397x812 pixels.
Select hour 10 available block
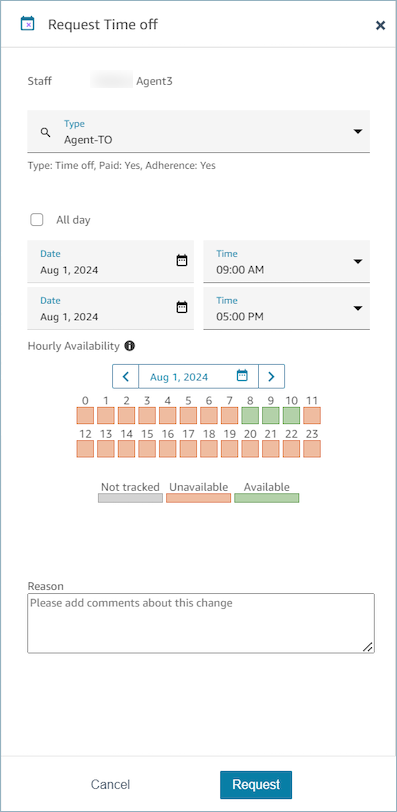[x=291, y=415]
